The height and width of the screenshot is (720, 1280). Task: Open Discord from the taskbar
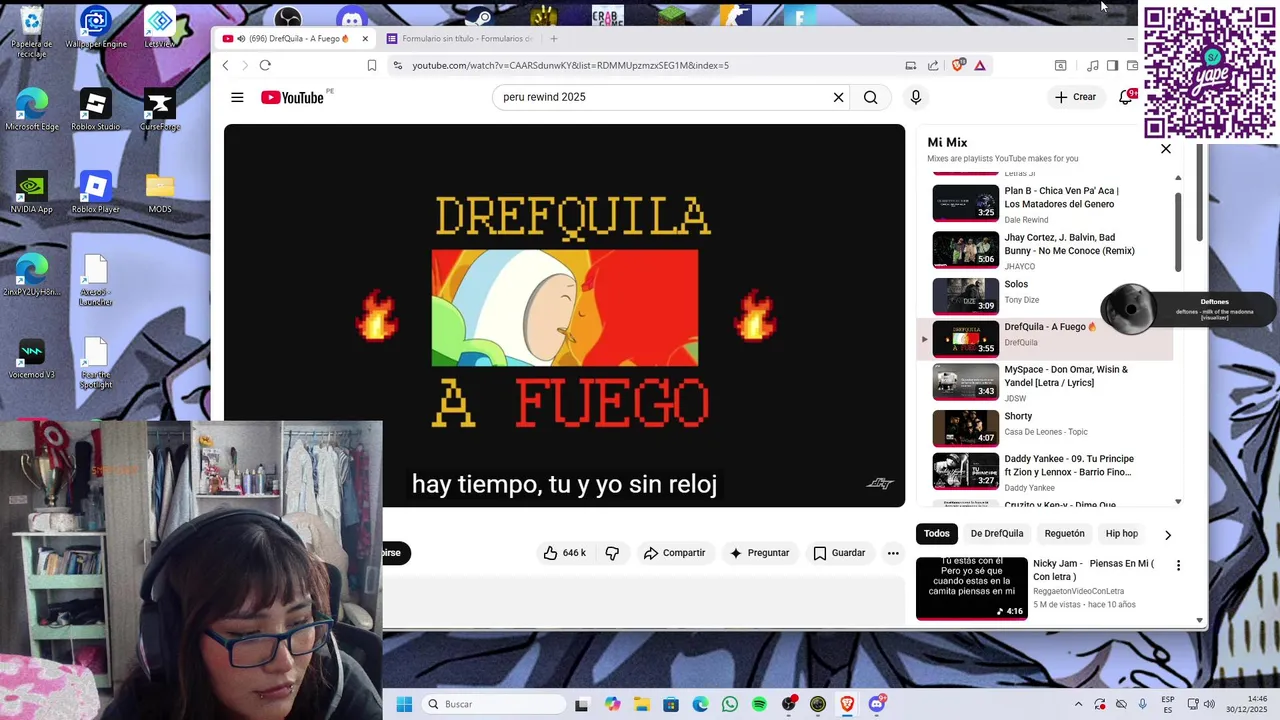(x=877, y=704)
